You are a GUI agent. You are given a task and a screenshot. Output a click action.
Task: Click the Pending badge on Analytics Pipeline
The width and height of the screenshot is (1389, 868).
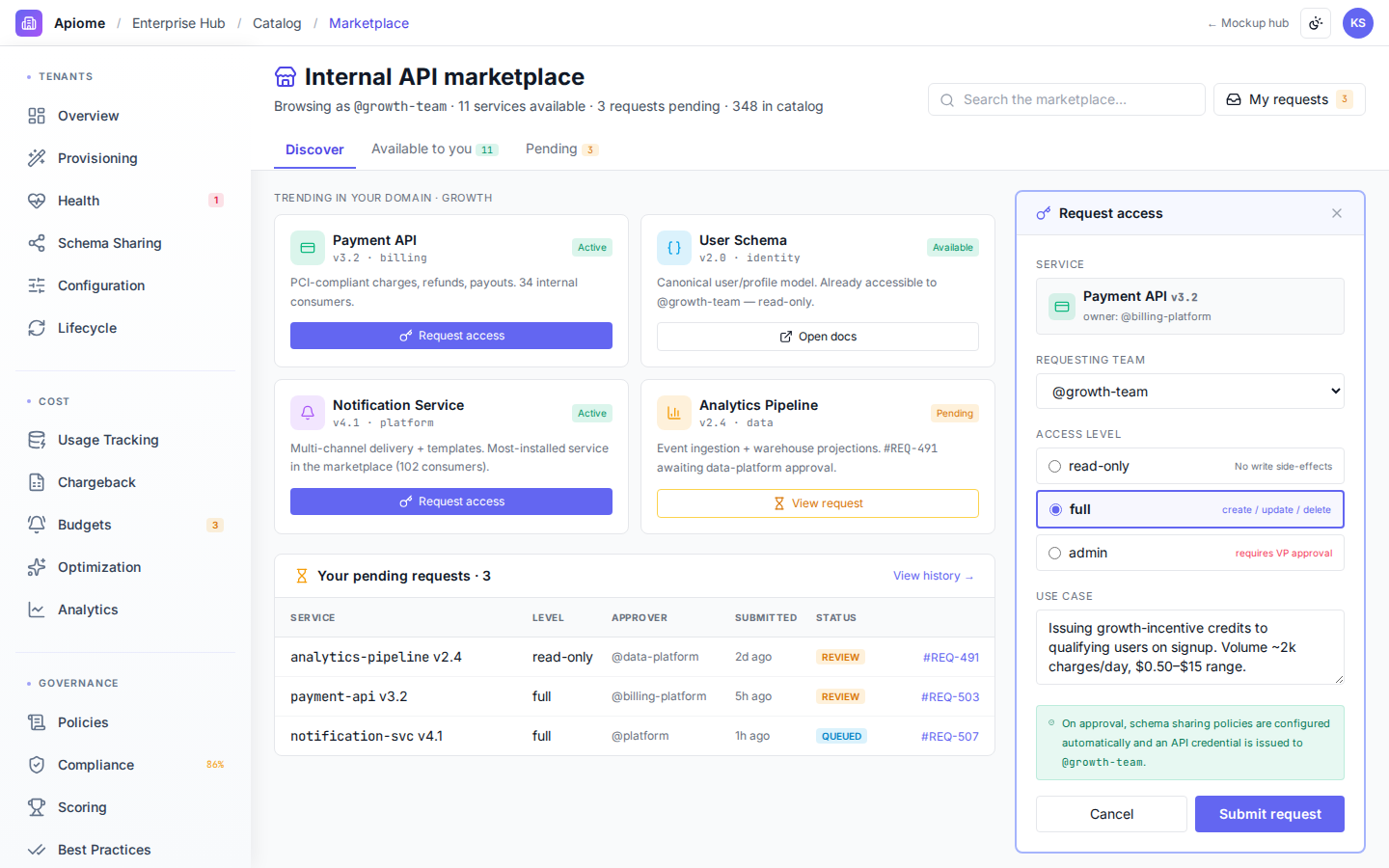pos(955,413)
